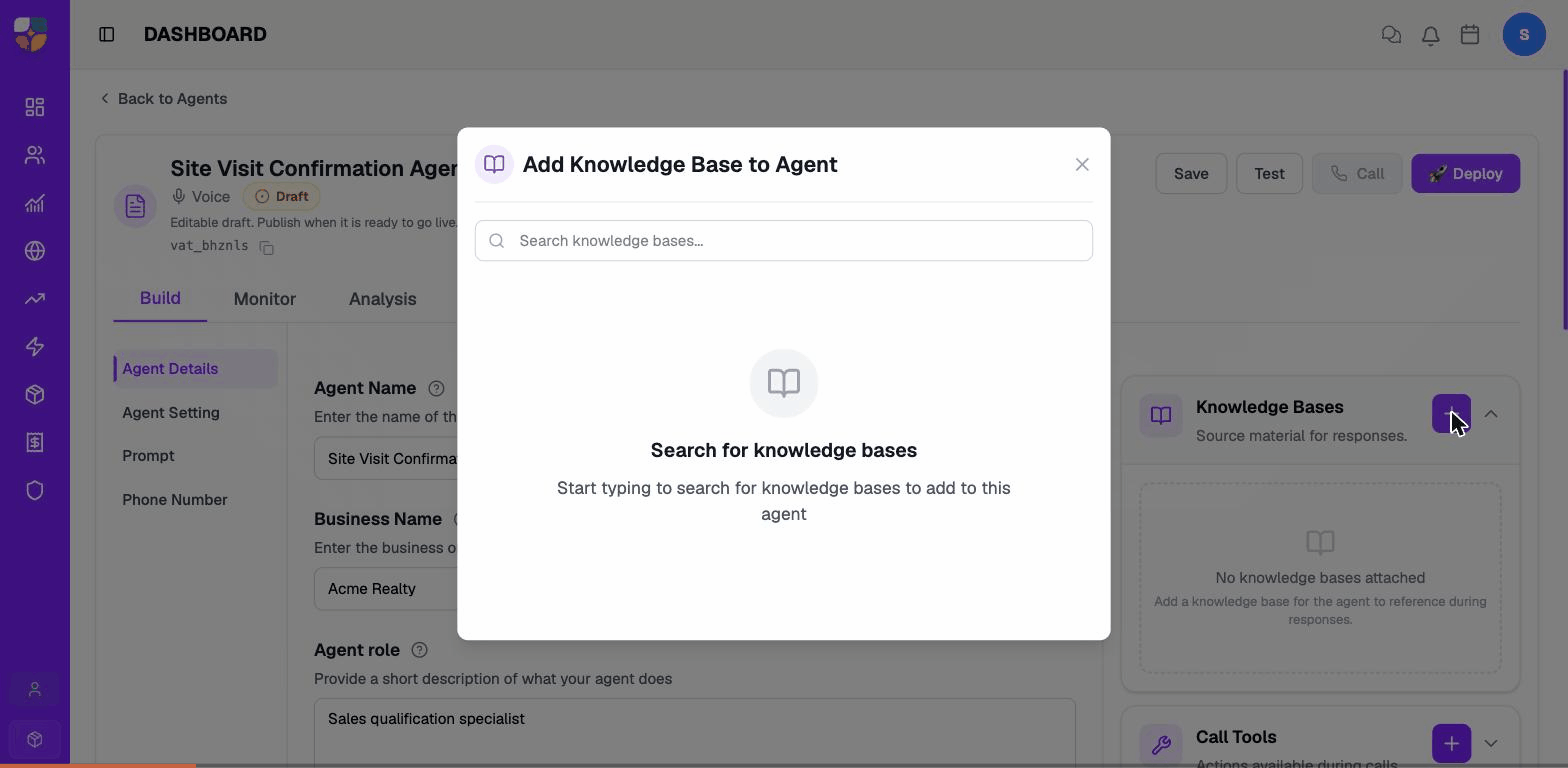Click the Voice label with microphone
The image size is (1568, 768).
[201, 197]
